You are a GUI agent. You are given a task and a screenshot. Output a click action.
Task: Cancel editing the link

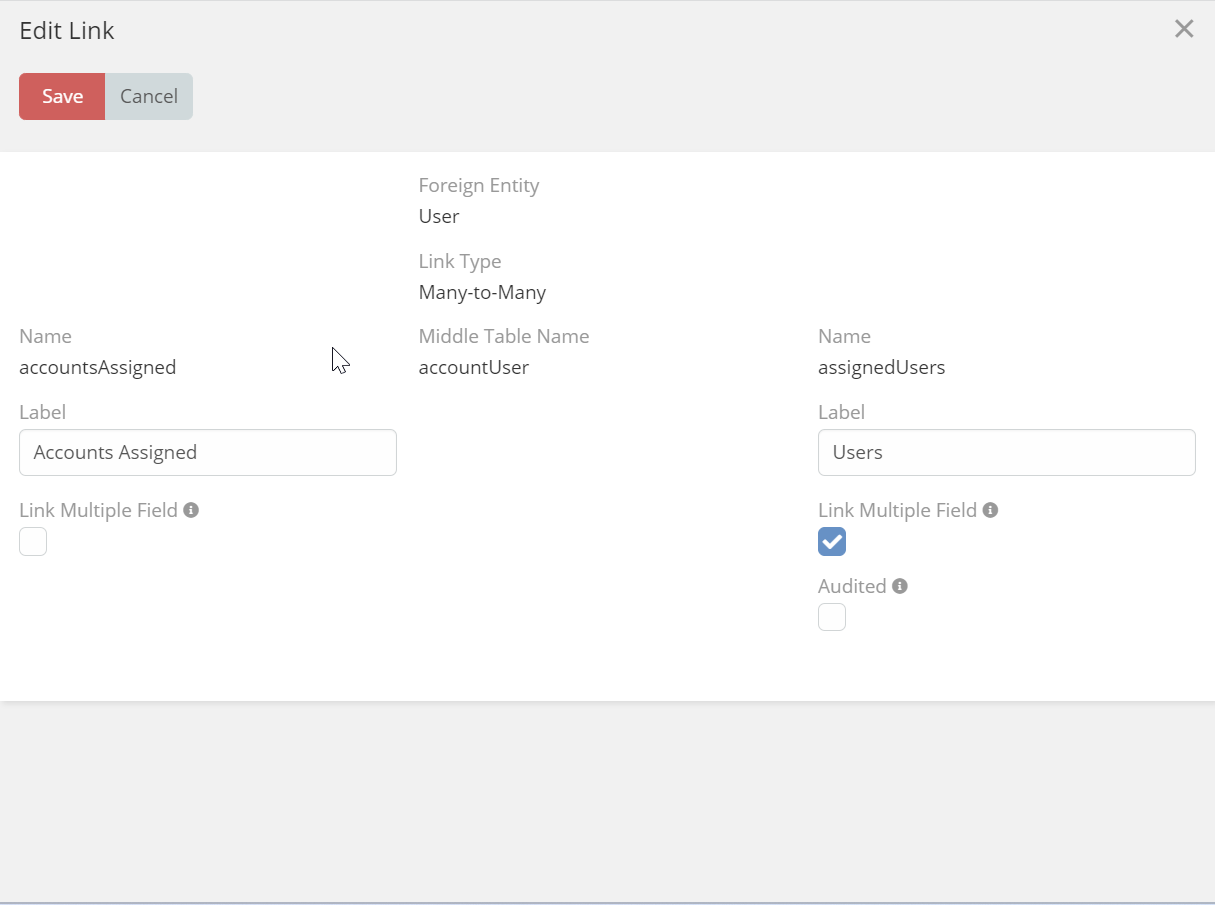tap(149, 97)
